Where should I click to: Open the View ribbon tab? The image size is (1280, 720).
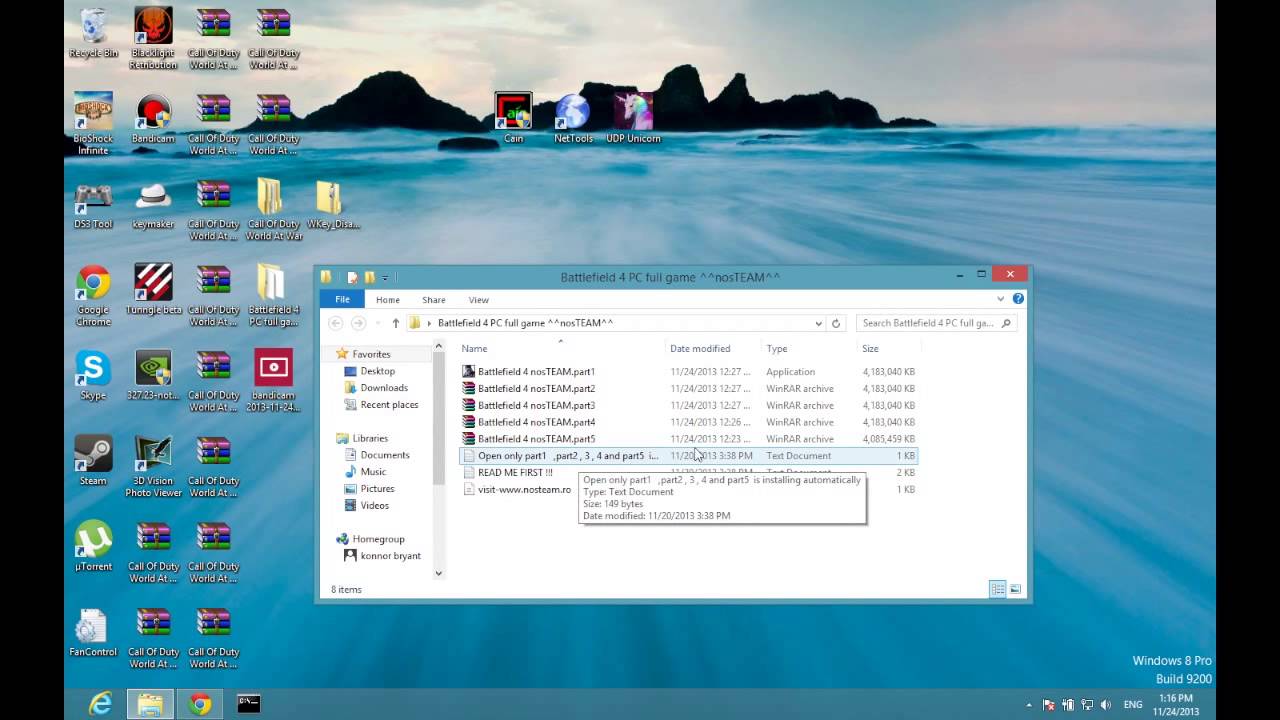coord(479,299)
